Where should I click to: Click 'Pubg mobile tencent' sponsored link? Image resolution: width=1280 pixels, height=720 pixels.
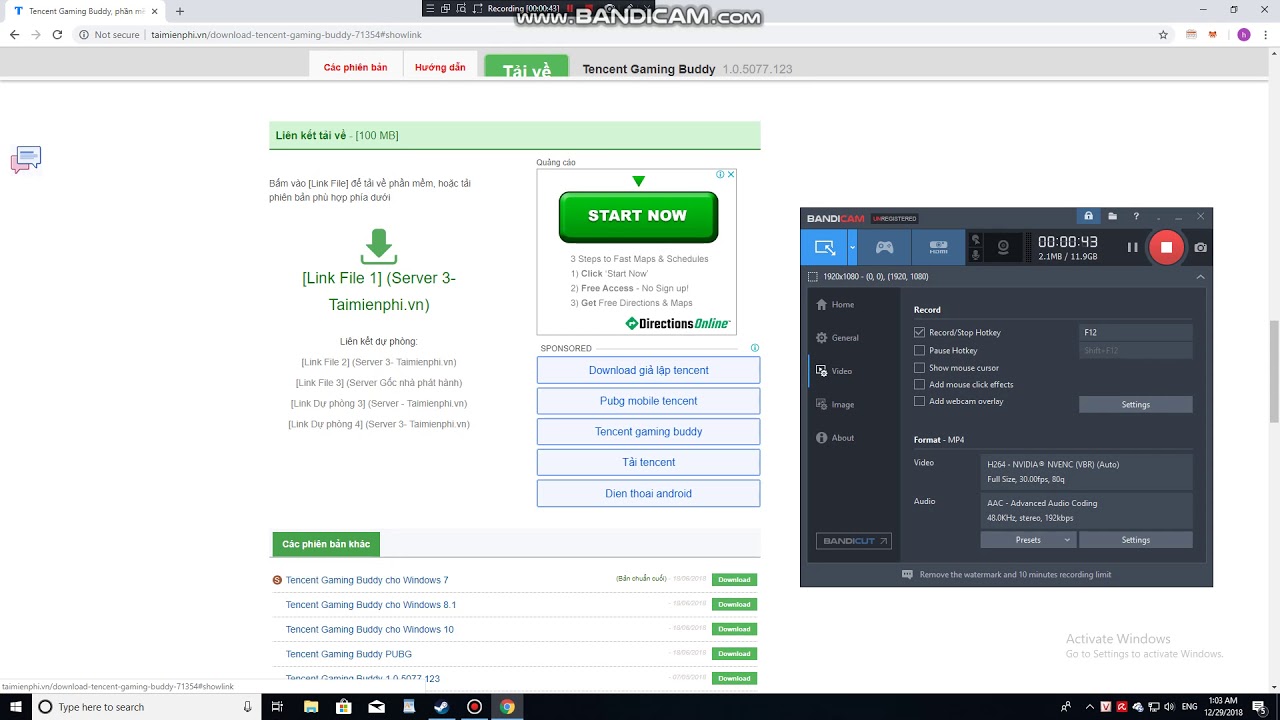click(648, 401)
